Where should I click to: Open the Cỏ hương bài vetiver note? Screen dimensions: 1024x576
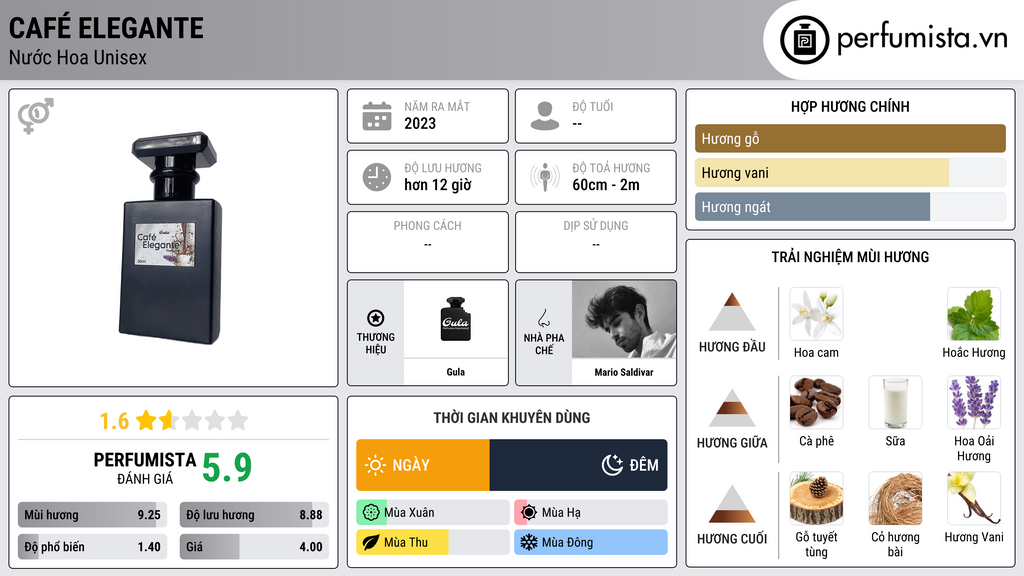tap(895, 499)
